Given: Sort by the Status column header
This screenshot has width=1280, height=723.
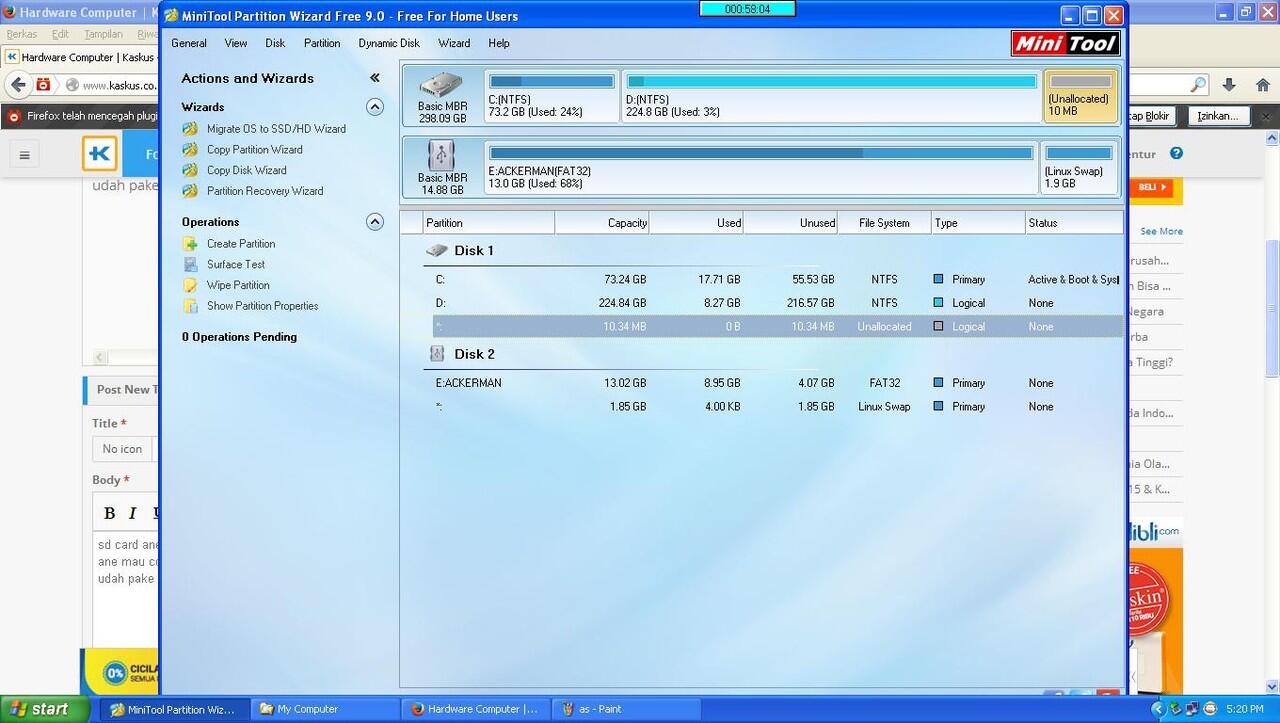Looking at the screenshot, I should [x=1073, y=223].
